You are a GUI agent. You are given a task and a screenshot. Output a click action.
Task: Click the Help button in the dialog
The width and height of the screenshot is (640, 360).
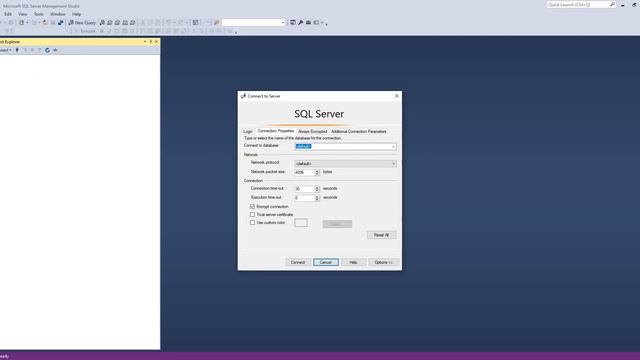[x=353, y=262]
